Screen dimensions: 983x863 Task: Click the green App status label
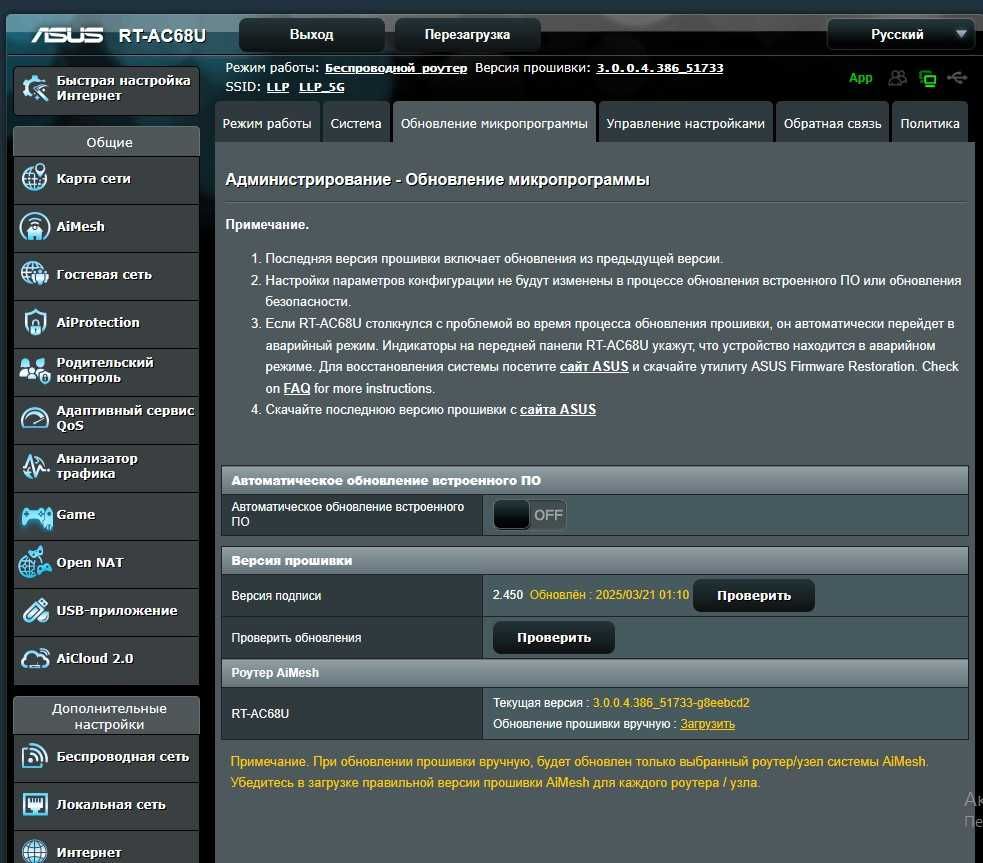[860, 78]
